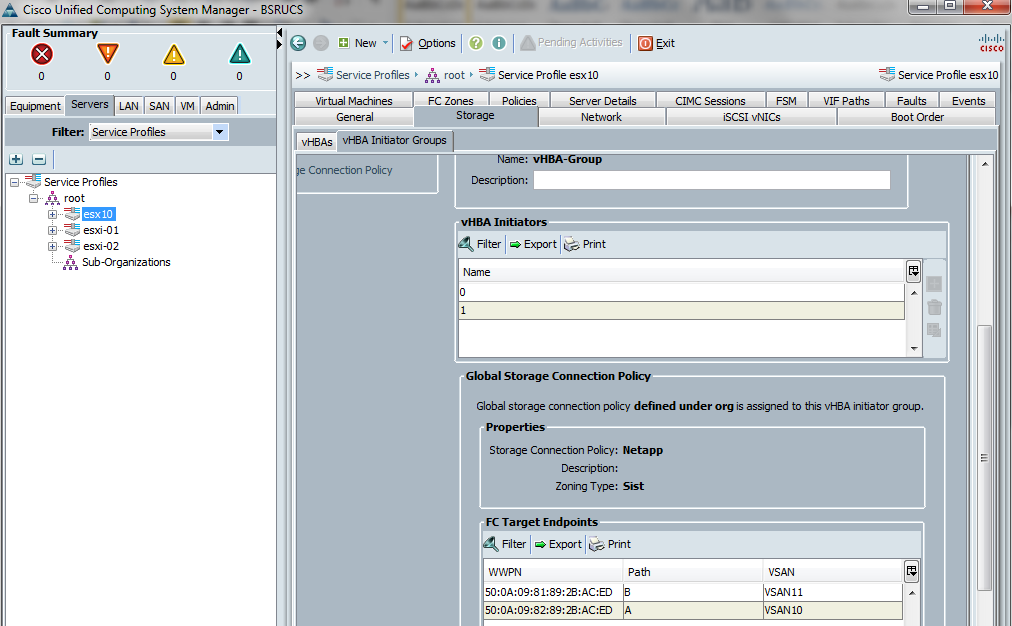
Task: Open the Boot Order tab
Action: click(x=917, y=117)
